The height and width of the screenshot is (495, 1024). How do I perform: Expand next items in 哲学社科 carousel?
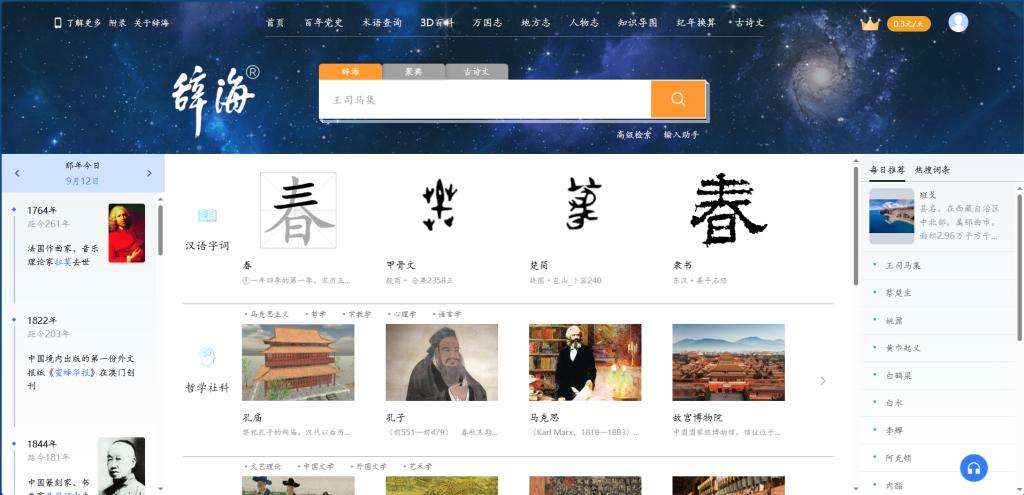(823, 380)
